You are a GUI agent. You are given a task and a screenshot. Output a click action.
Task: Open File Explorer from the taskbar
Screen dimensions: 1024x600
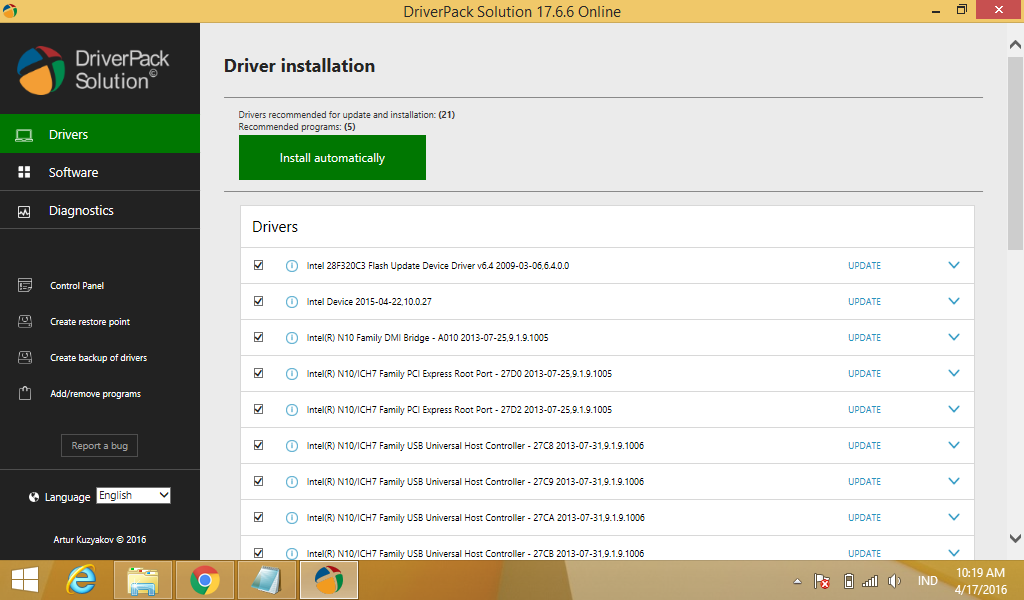coord(143,580)
